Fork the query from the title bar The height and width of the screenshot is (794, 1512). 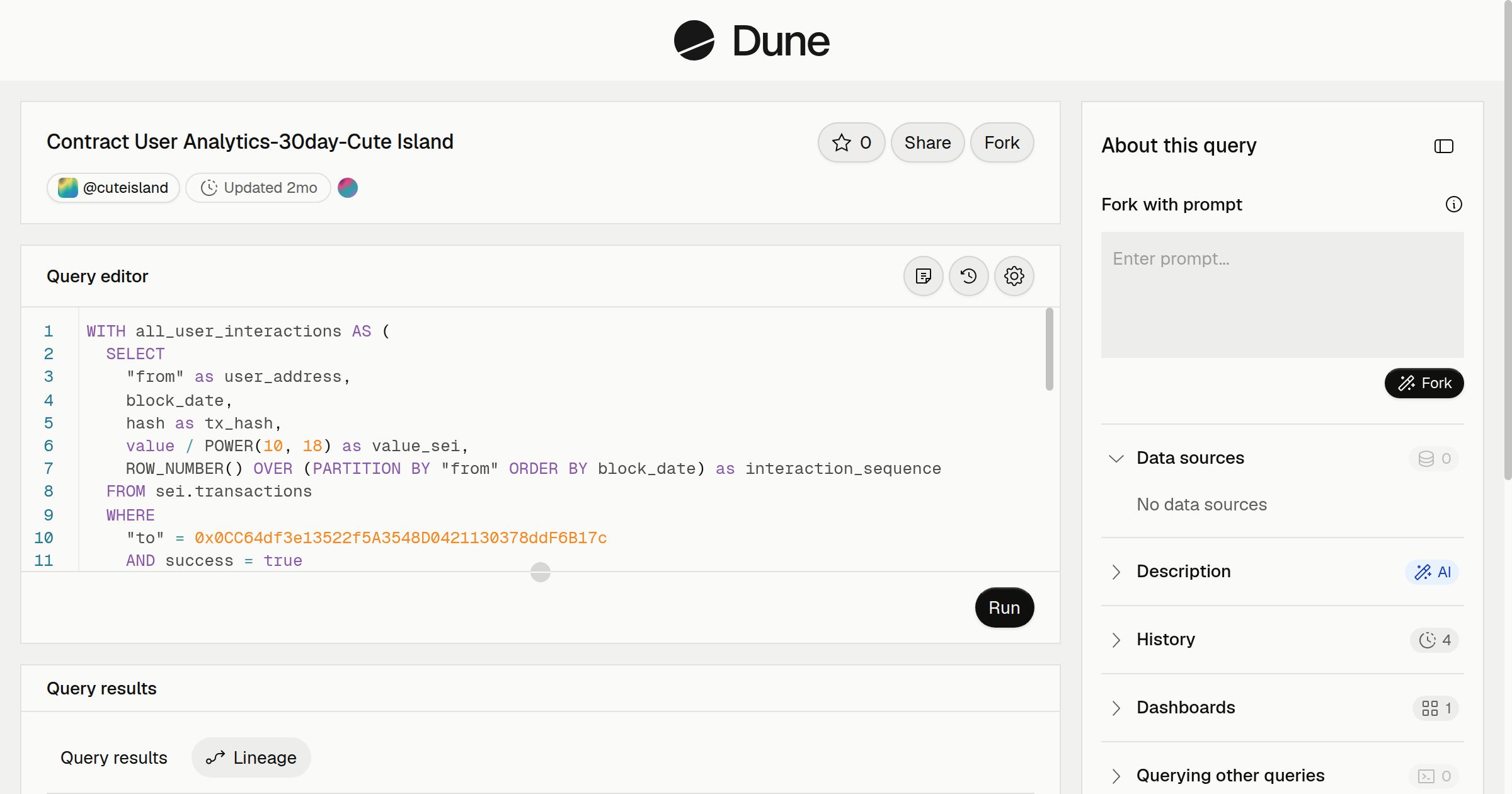[1002, 142]
